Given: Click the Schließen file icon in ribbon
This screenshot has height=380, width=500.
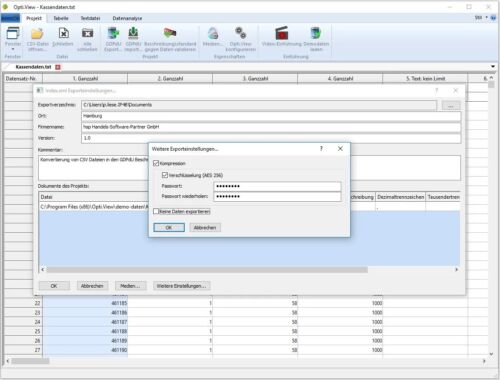Looking at the screenshot, I should 63,33.
